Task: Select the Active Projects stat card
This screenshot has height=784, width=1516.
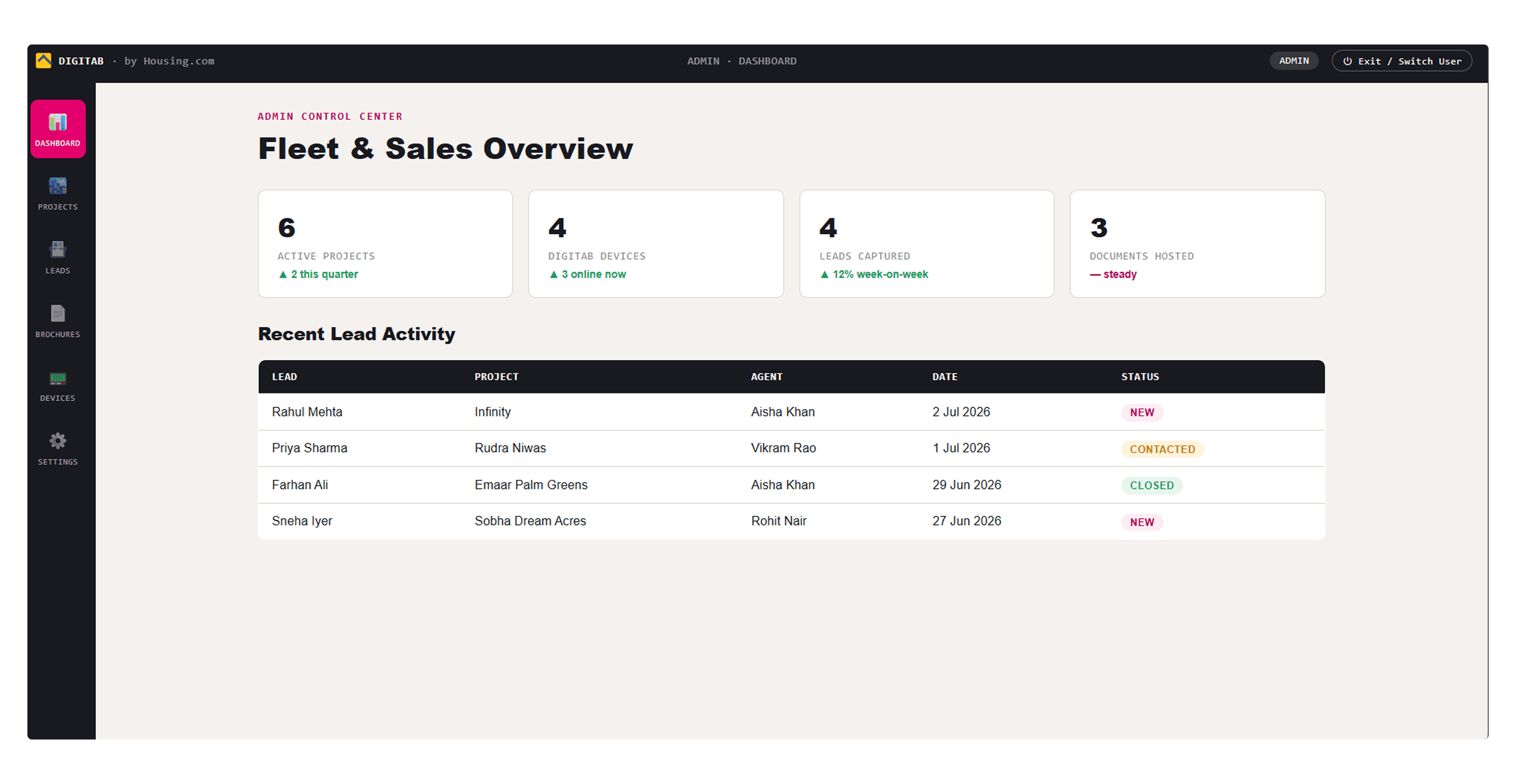Action: pyautogui.click(x=385, y=244)
